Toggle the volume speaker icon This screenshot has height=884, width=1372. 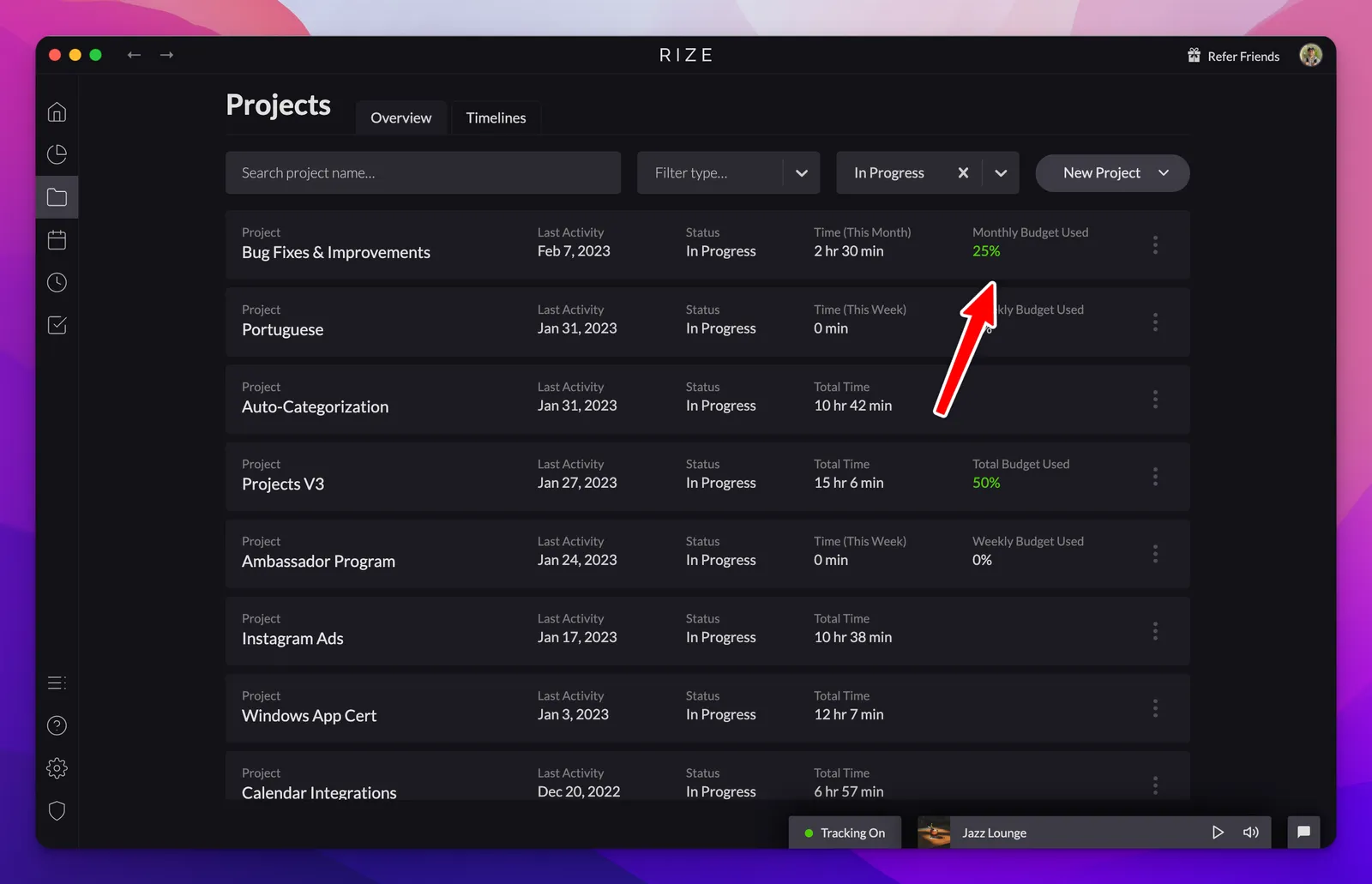click(1251, 833)
